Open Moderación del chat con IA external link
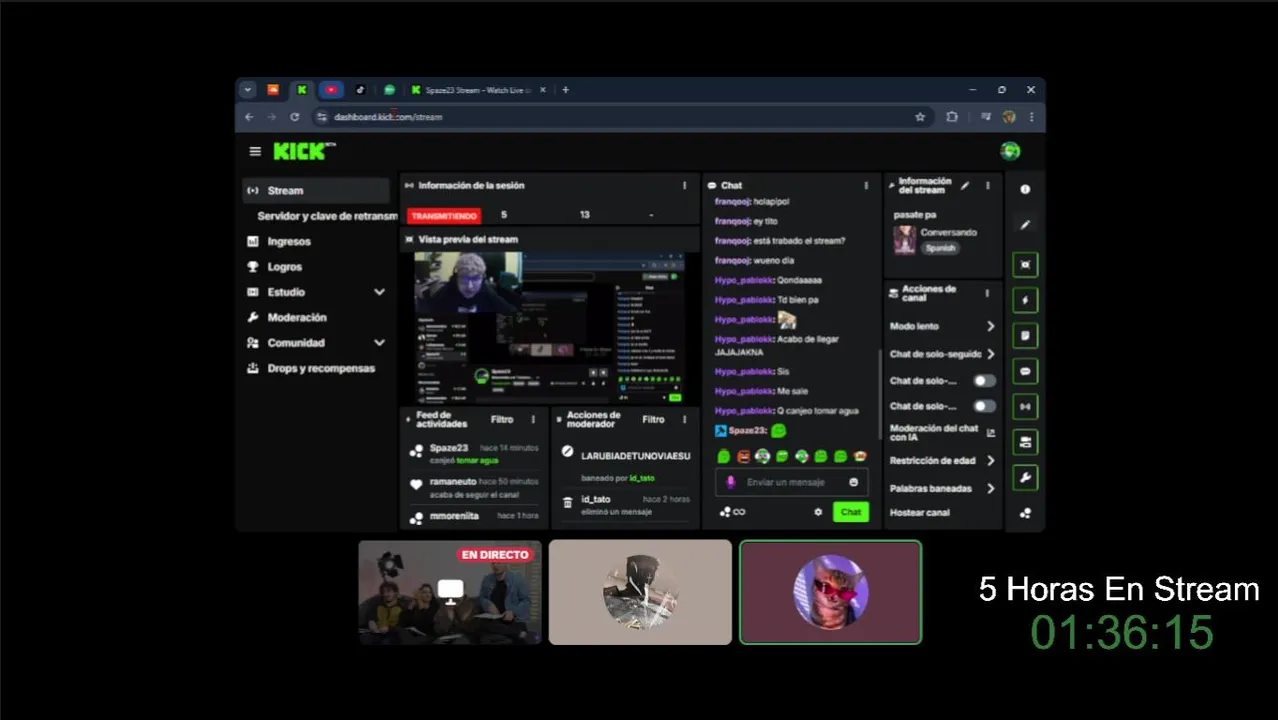Image resolution: width=1278 pixels, height=720 pixels. point(991,433)
